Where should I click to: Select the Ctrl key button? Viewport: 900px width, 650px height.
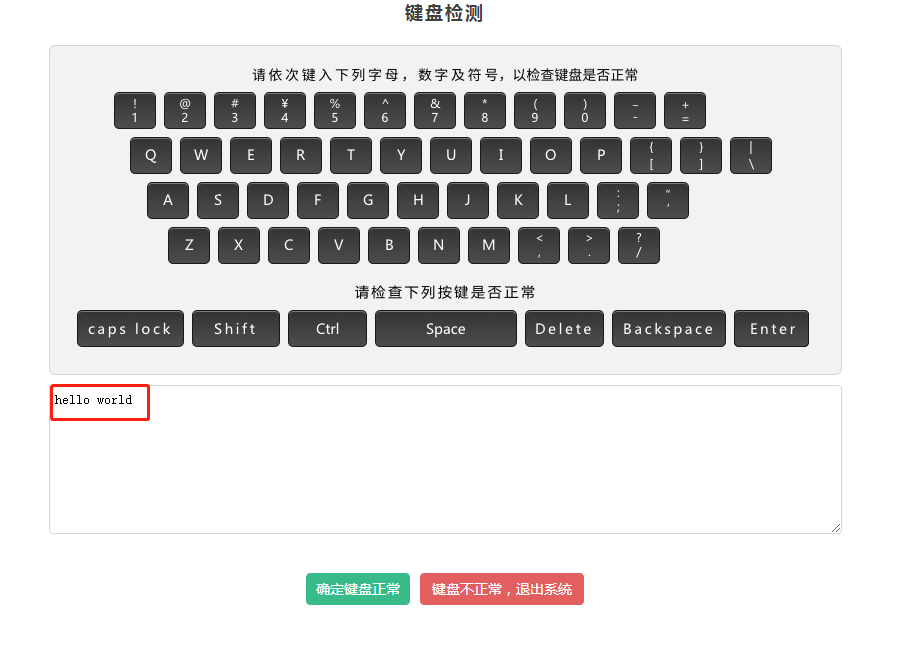click(327, 328)
